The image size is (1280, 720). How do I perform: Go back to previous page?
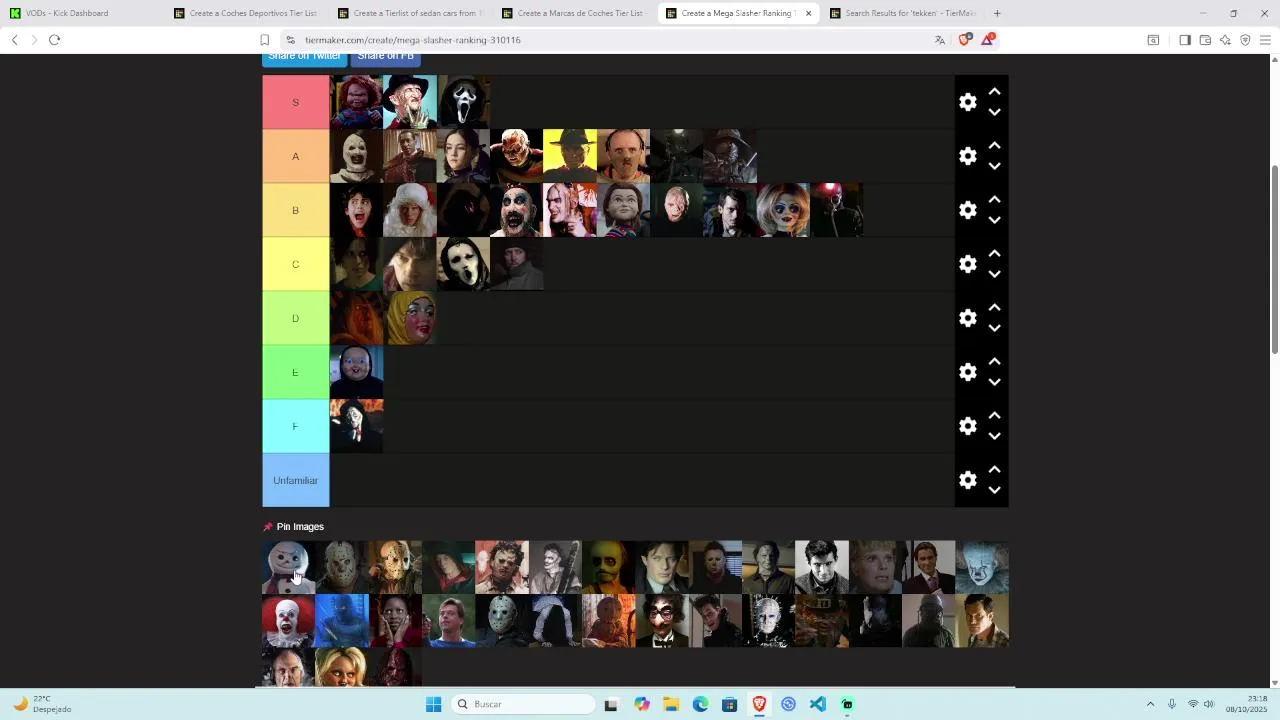tap(14, 40)
